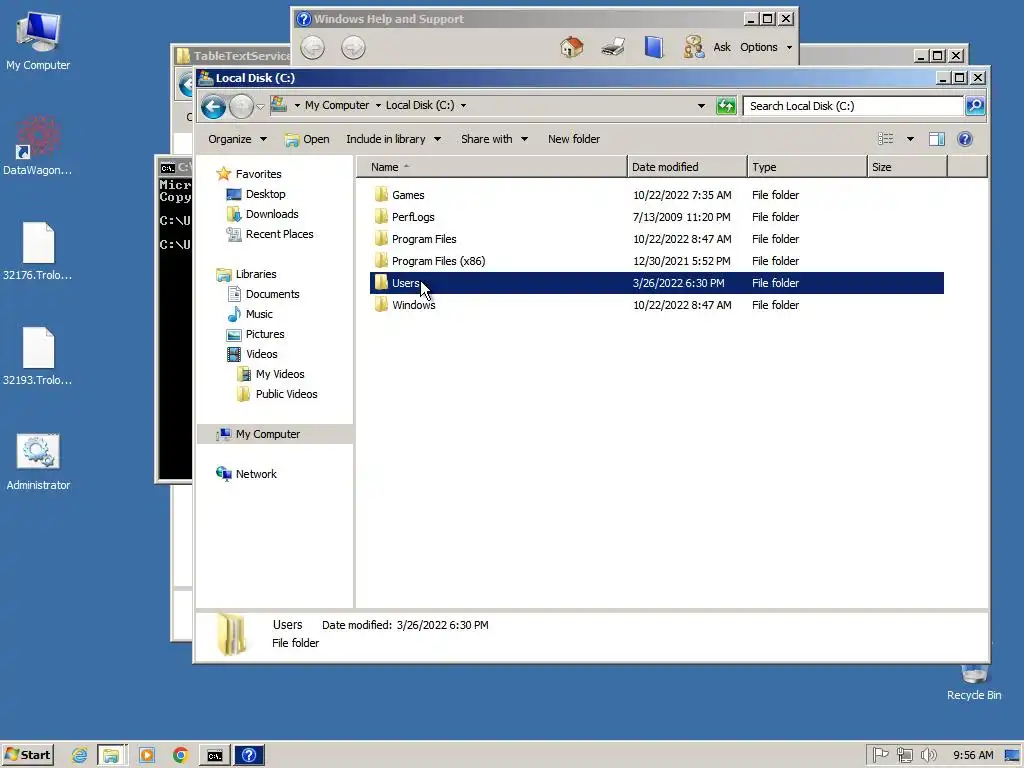Toggle the preview pane icon
Screen dimensions: 1024x768
936,139
